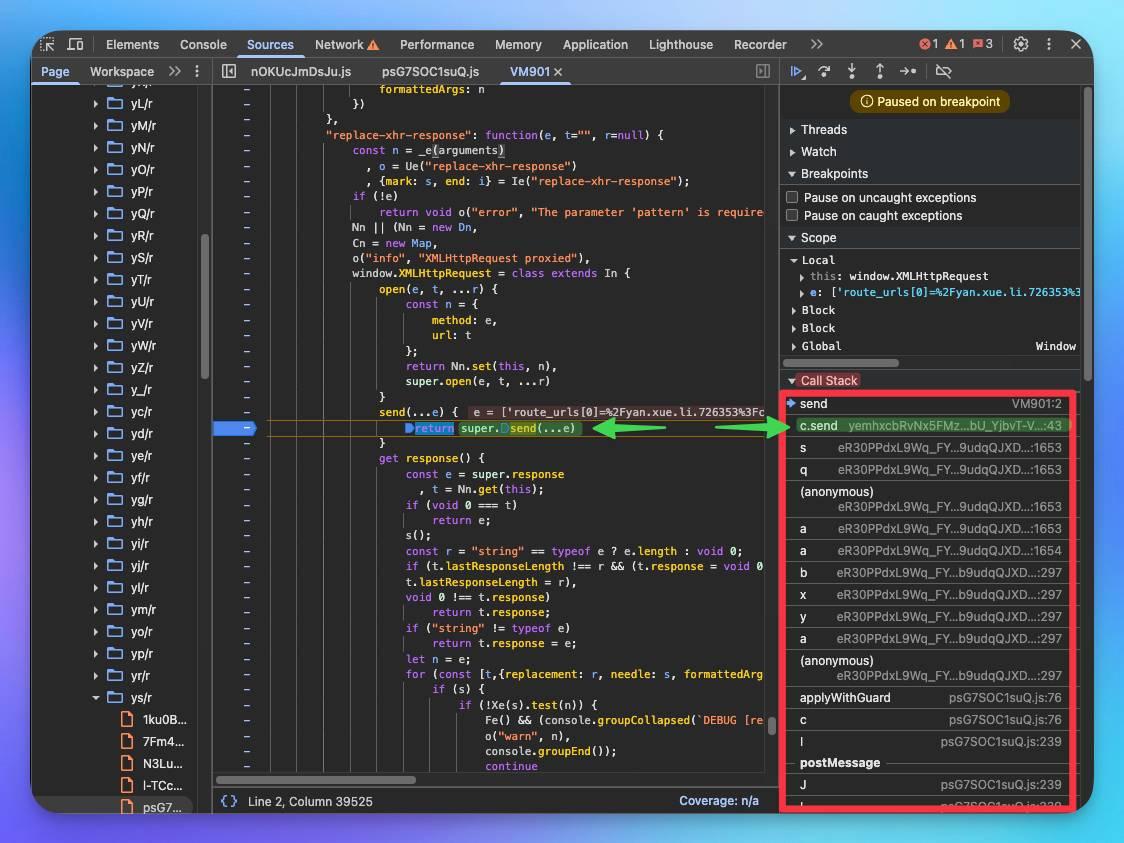The width and height of the screenshot is (1124, 843).
Task: Open the Recorder panel
Action: point(760,44)
